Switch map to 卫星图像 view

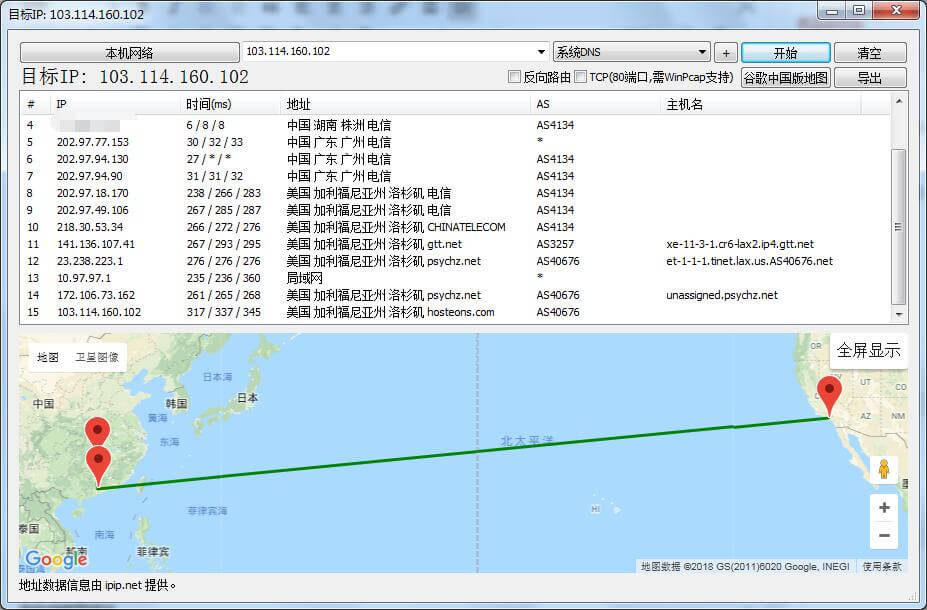96,357
